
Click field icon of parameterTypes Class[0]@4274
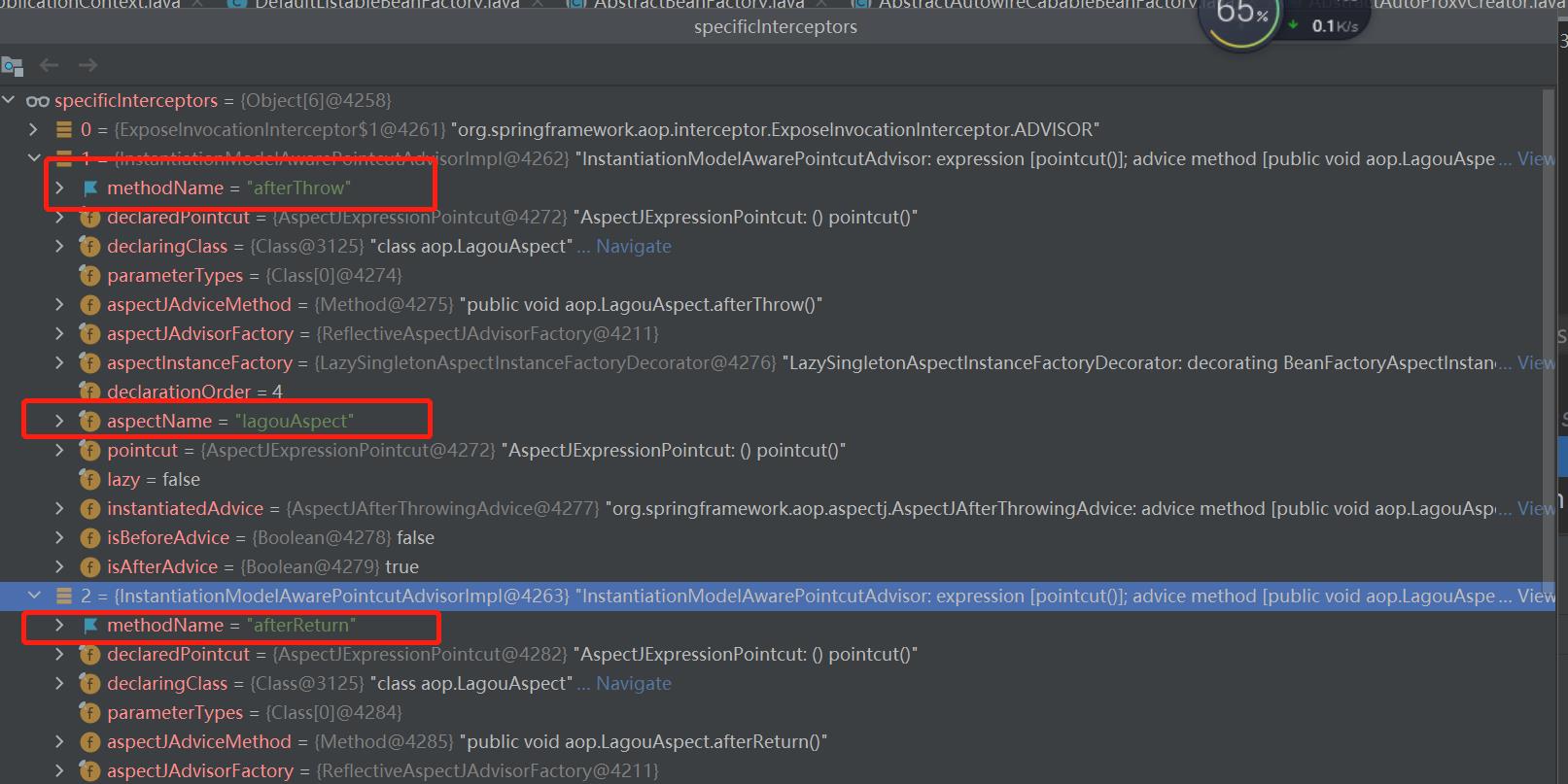pyautogui.click(x=90, y=275)
